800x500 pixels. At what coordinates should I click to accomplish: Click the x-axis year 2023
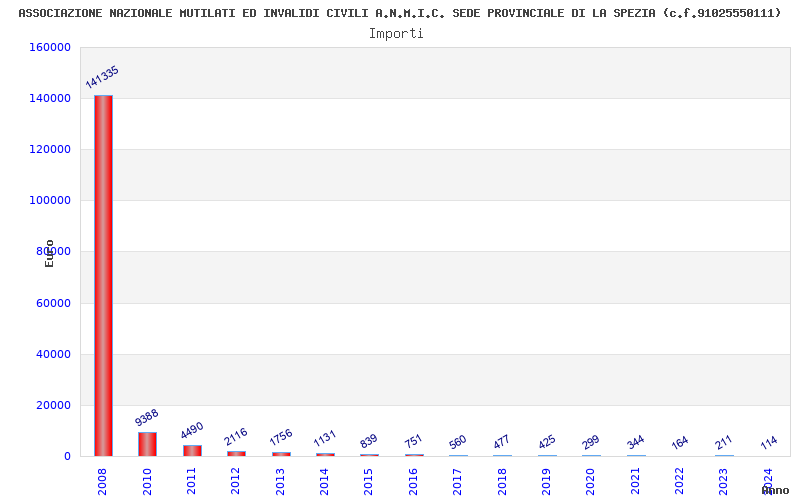(x=724, y=482)
